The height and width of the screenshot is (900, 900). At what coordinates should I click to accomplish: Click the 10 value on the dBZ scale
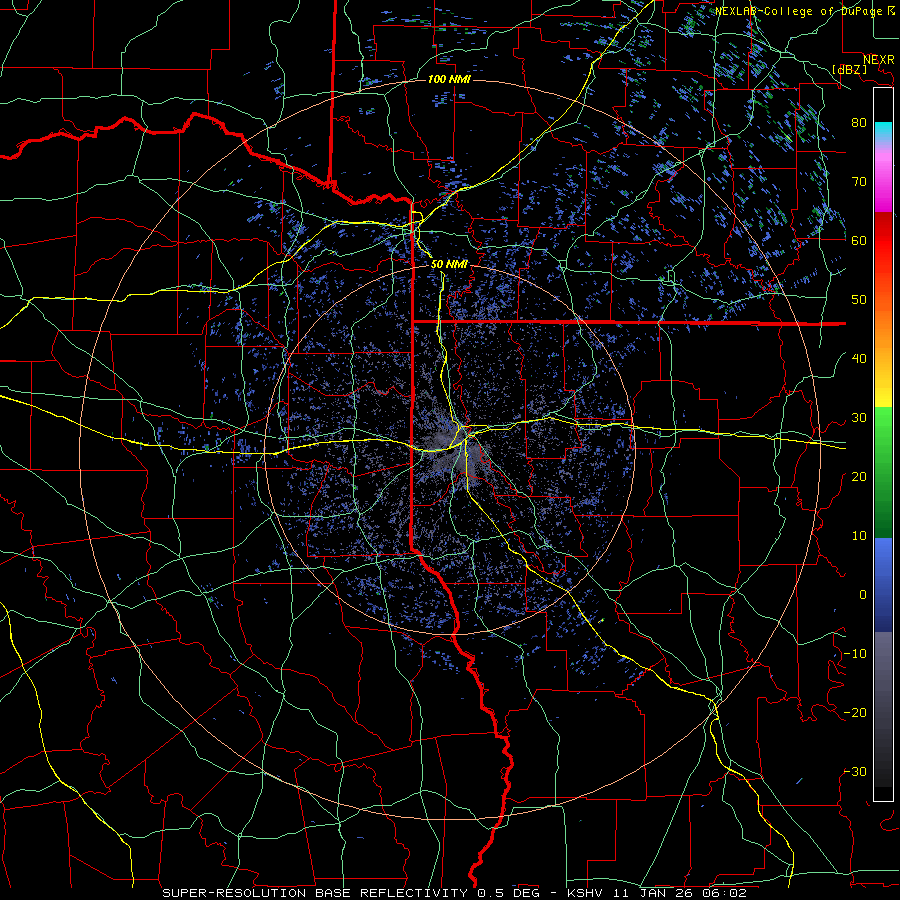coord(859,536)
